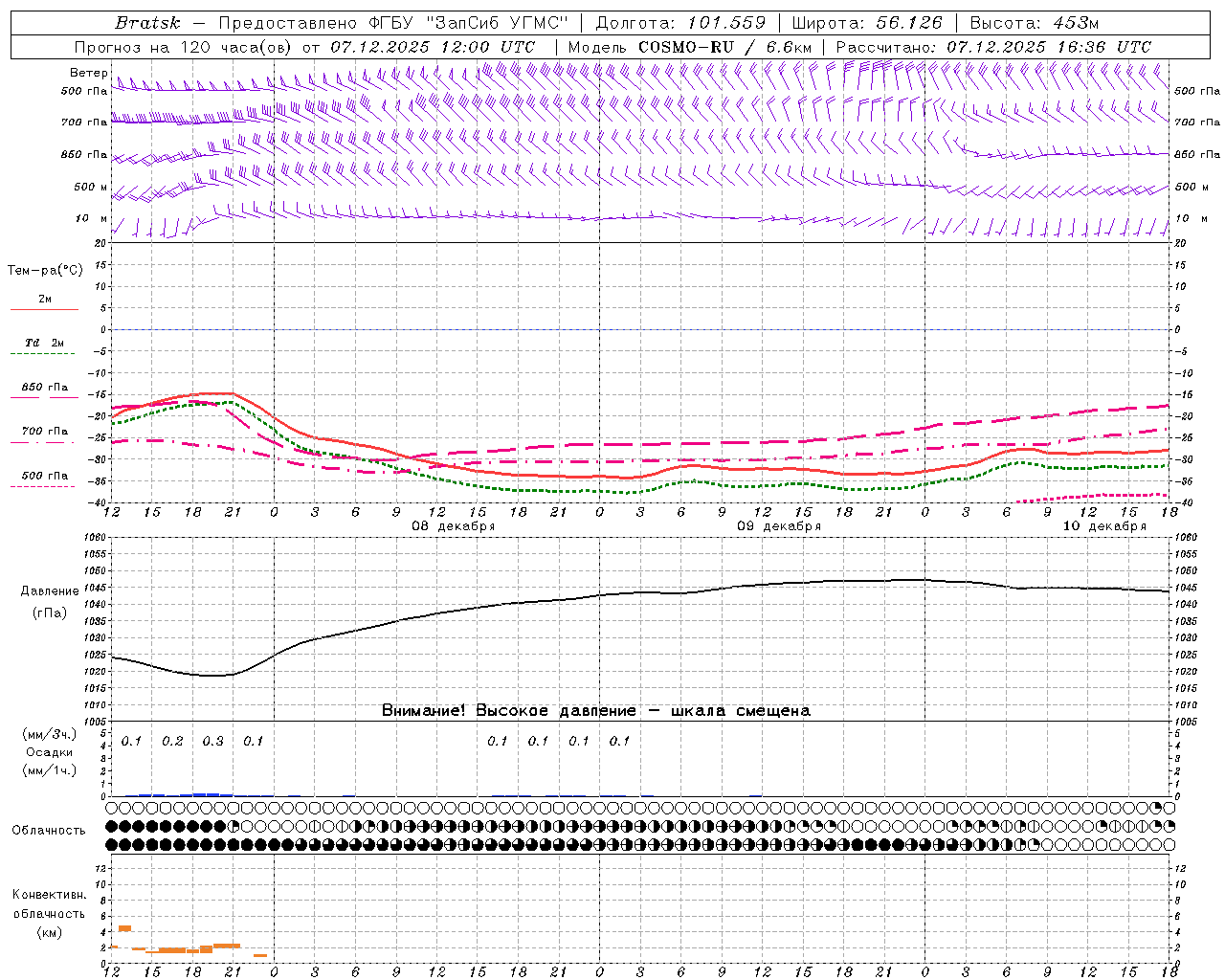Screen dimensions: 1225x980
Task: Click the "Облачность" cloud cover label
Action: tap(49, 830)
